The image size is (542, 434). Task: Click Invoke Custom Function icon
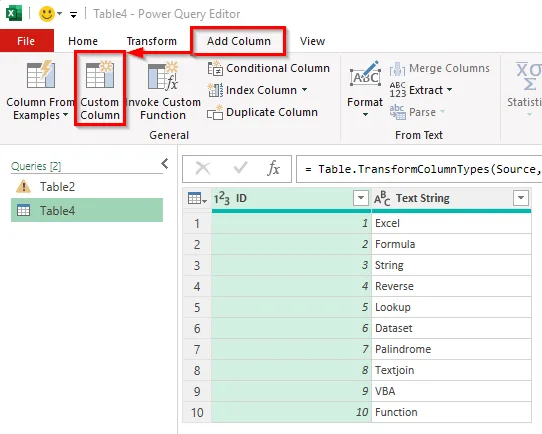tap(162, 75)
